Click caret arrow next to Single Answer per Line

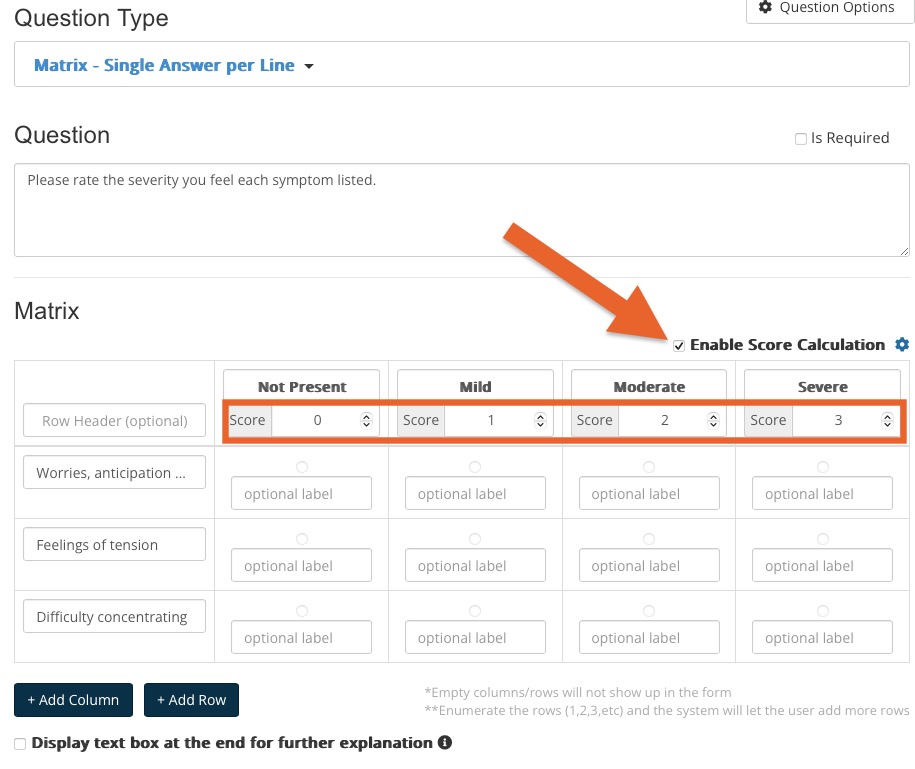[x=309, y=66]
